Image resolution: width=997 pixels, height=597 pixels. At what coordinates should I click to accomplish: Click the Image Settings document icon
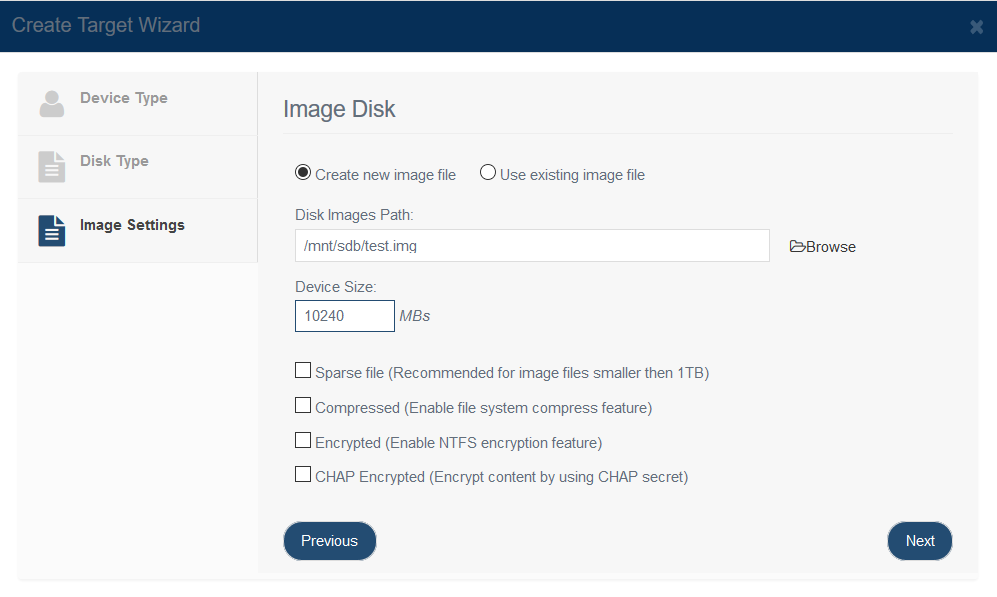[52, 230]
